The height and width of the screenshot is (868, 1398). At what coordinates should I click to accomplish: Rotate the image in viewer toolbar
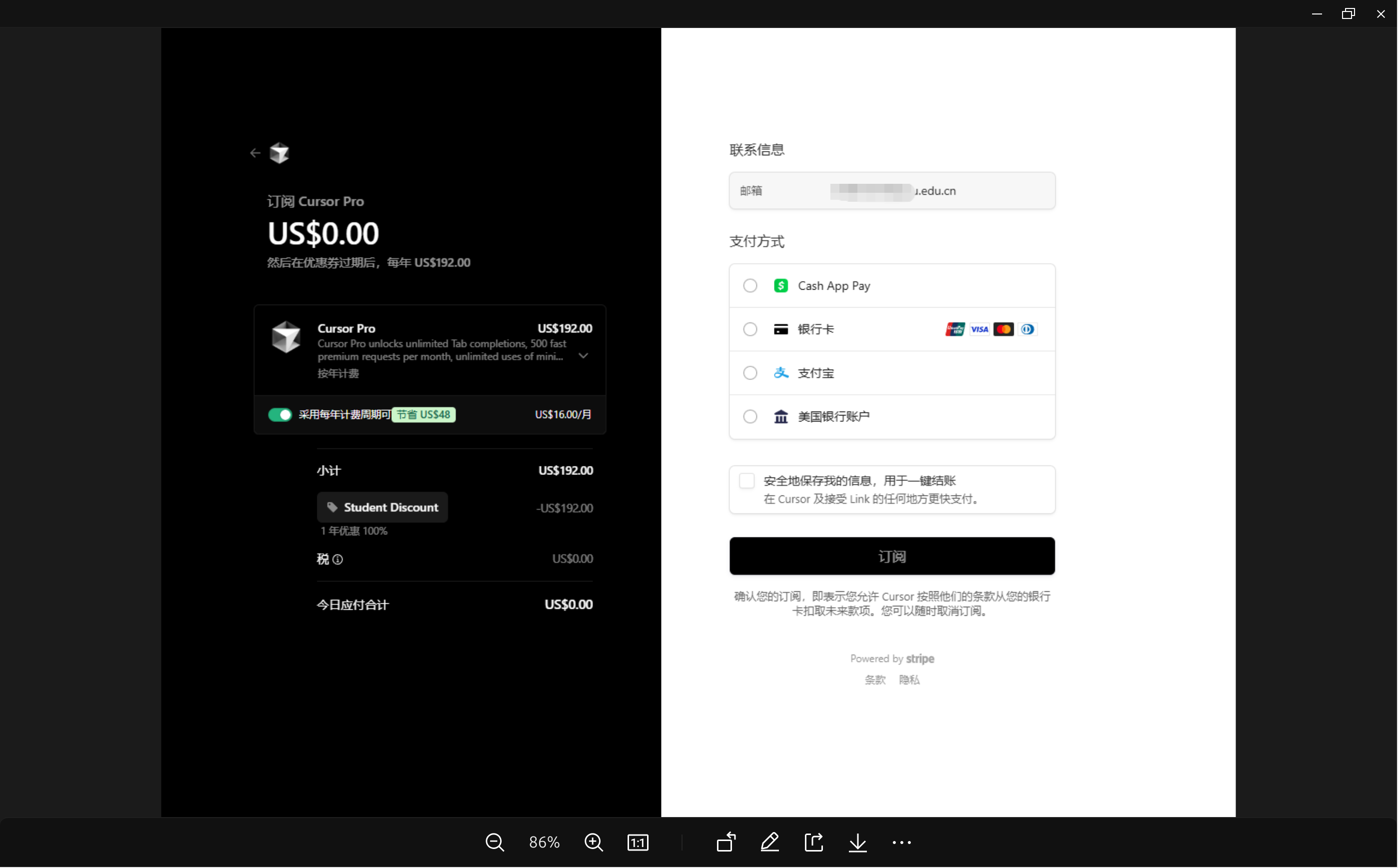coord(726,843)
